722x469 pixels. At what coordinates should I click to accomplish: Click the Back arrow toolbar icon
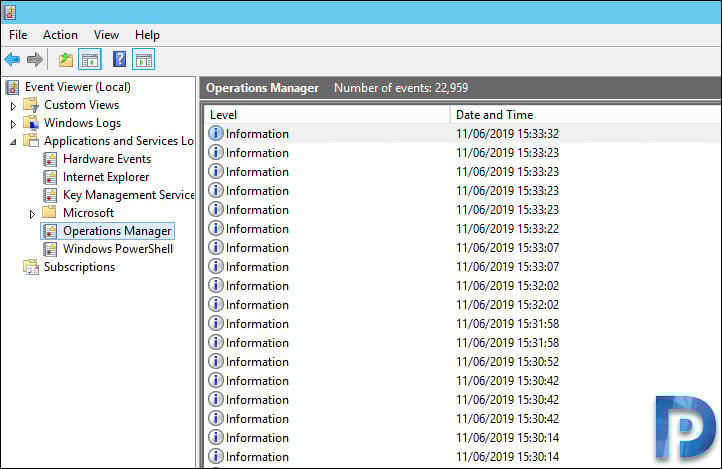coord(12,59)
